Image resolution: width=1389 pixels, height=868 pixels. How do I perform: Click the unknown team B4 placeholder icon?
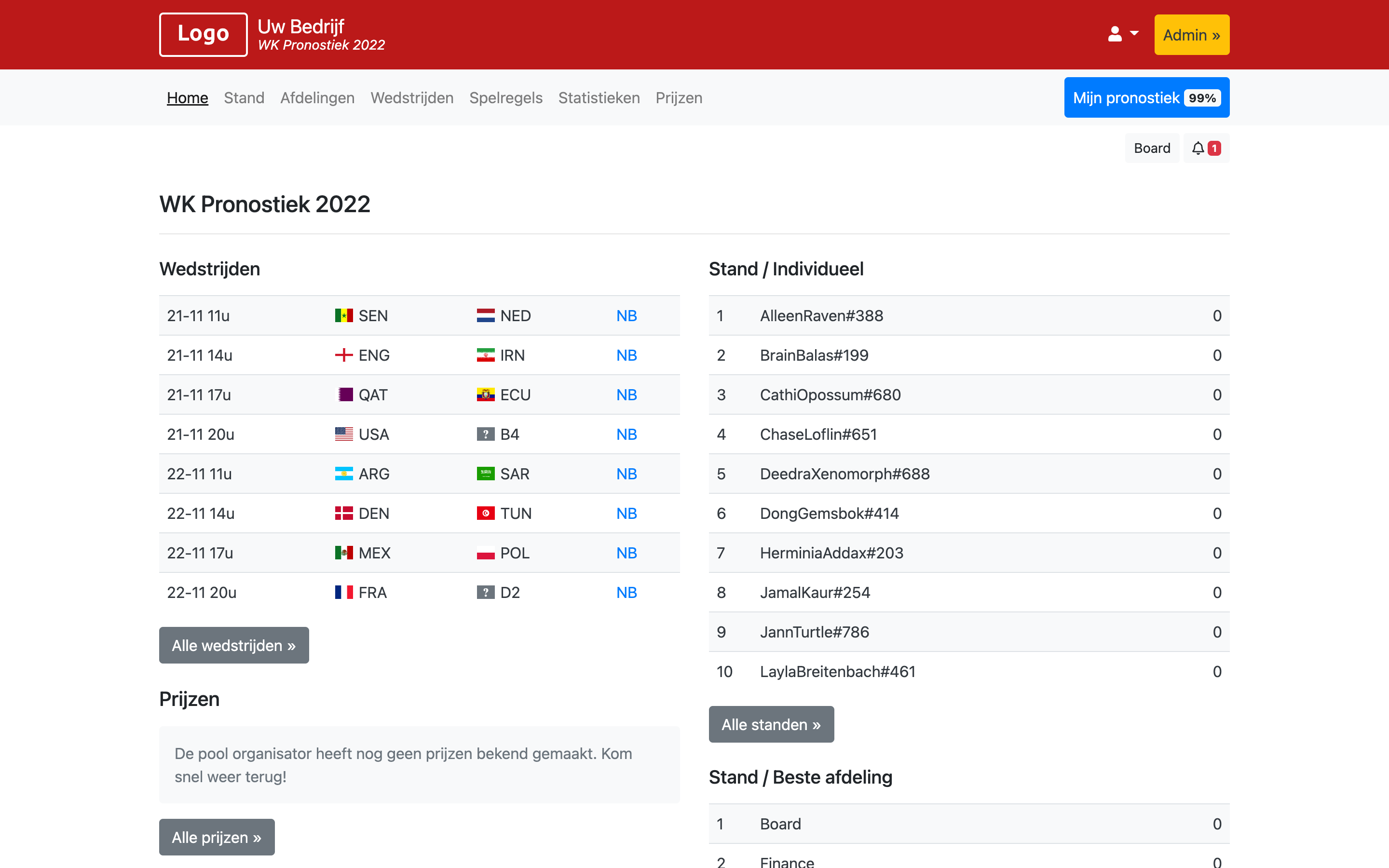[486, 434]
